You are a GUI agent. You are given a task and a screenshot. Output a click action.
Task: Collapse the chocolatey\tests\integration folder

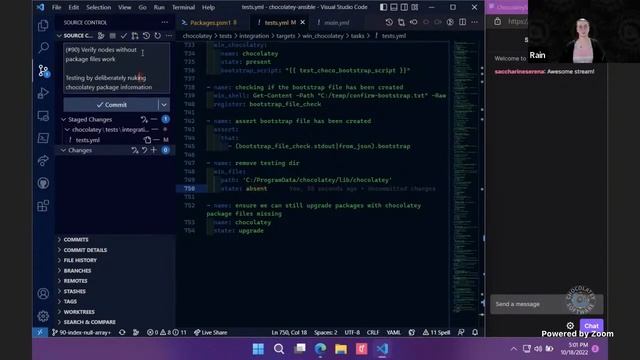[x=67, y=129]
